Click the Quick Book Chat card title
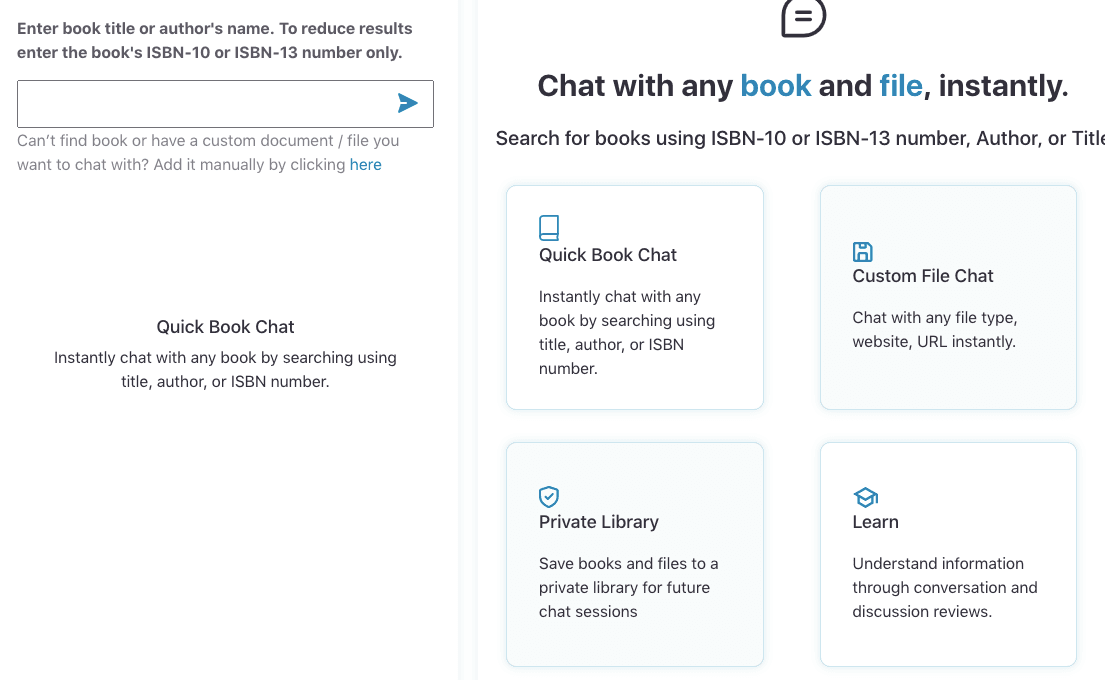Image resolution: width=1105 pixels, height=680 pixels. (x=607, y=255)
